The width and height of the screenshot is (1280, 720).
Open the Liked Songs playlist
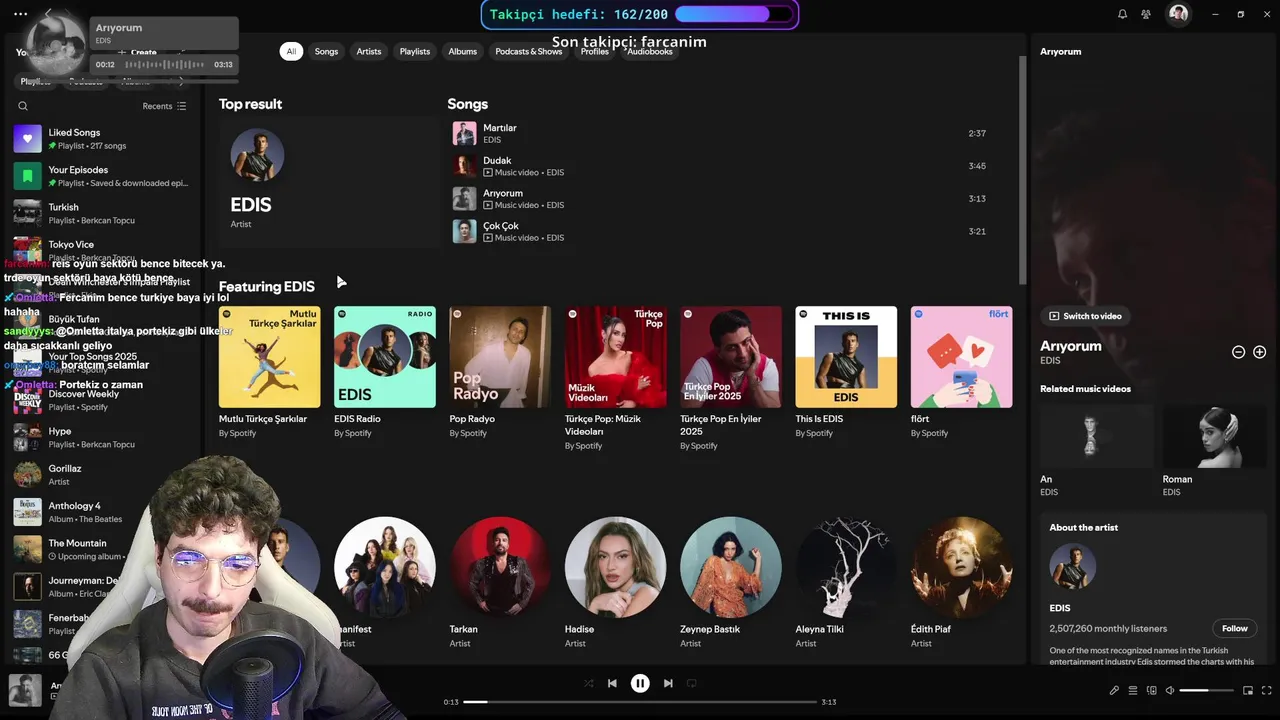(x=103, y=139)
